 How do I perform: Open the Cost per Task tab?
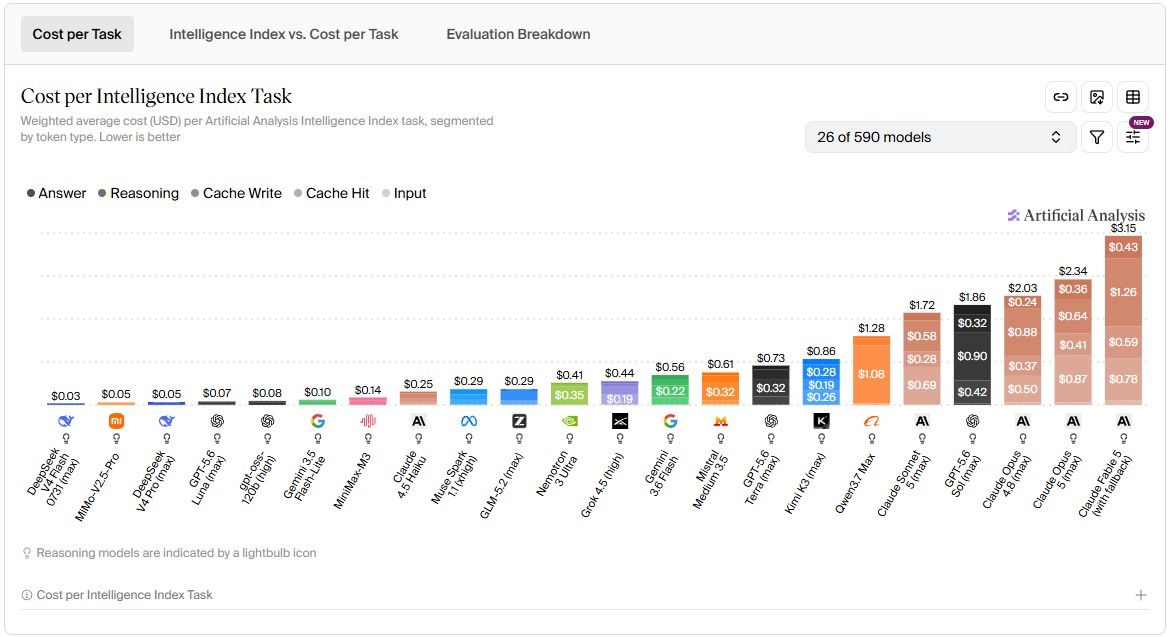[x=77, y=34]
